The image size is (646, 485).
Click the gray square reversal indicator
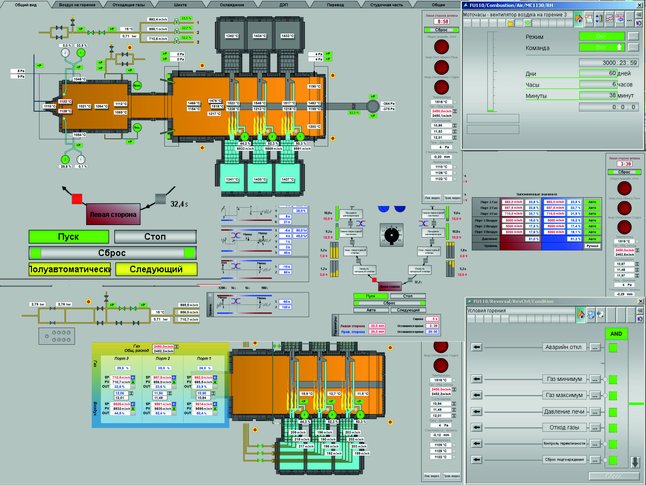(x=160, y=199)
